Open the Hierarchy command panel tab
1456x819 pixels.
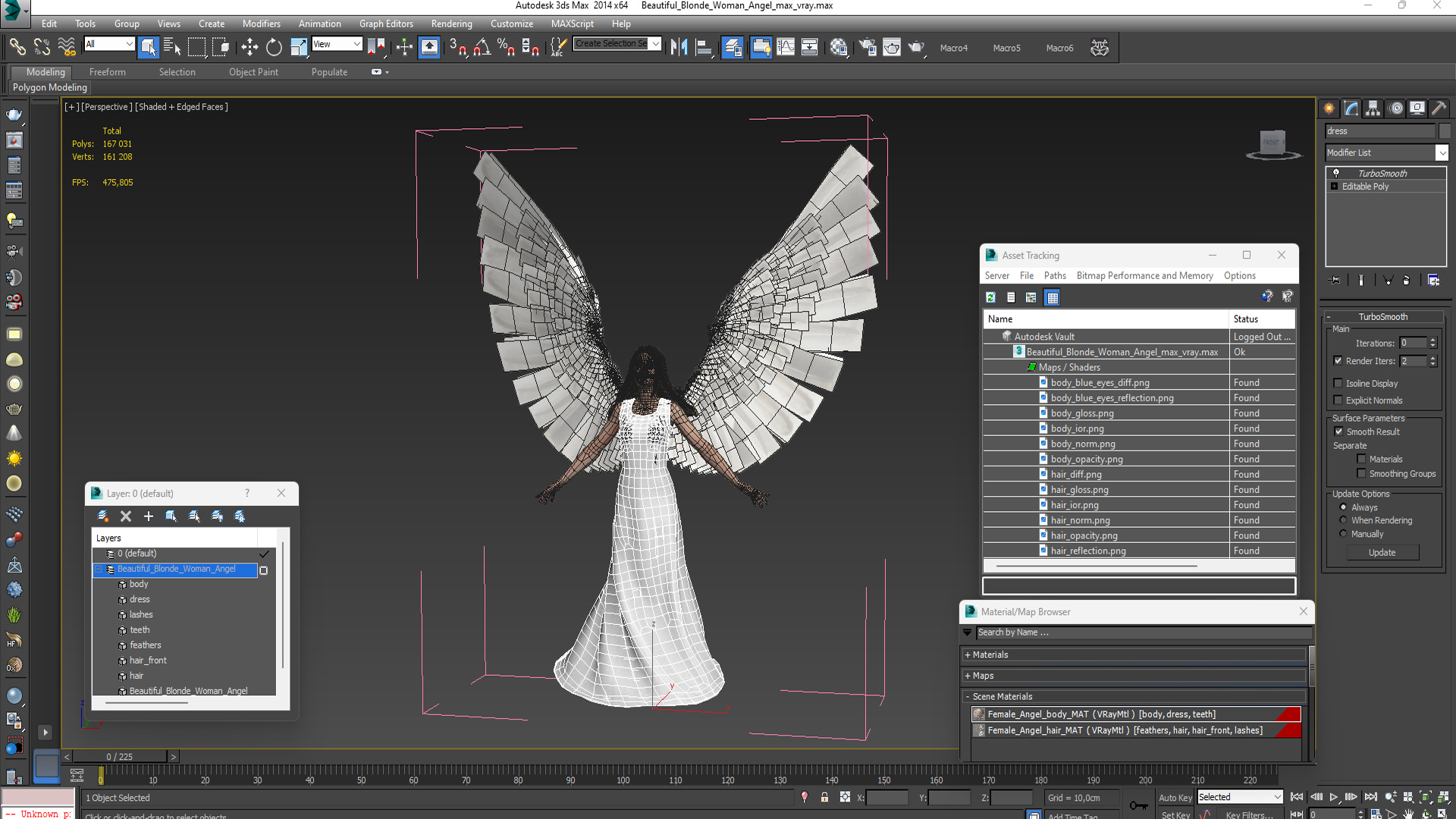tap(1373, 108)
